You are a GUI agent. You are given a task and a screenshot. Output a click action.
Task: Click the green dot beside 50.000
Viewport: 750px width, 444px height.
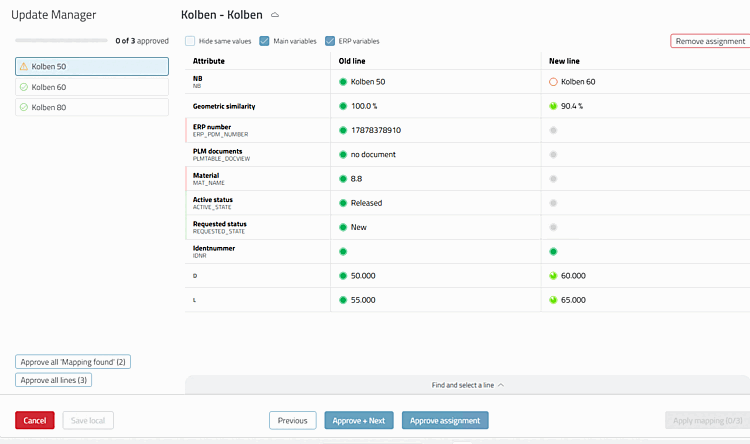[342, 276]
